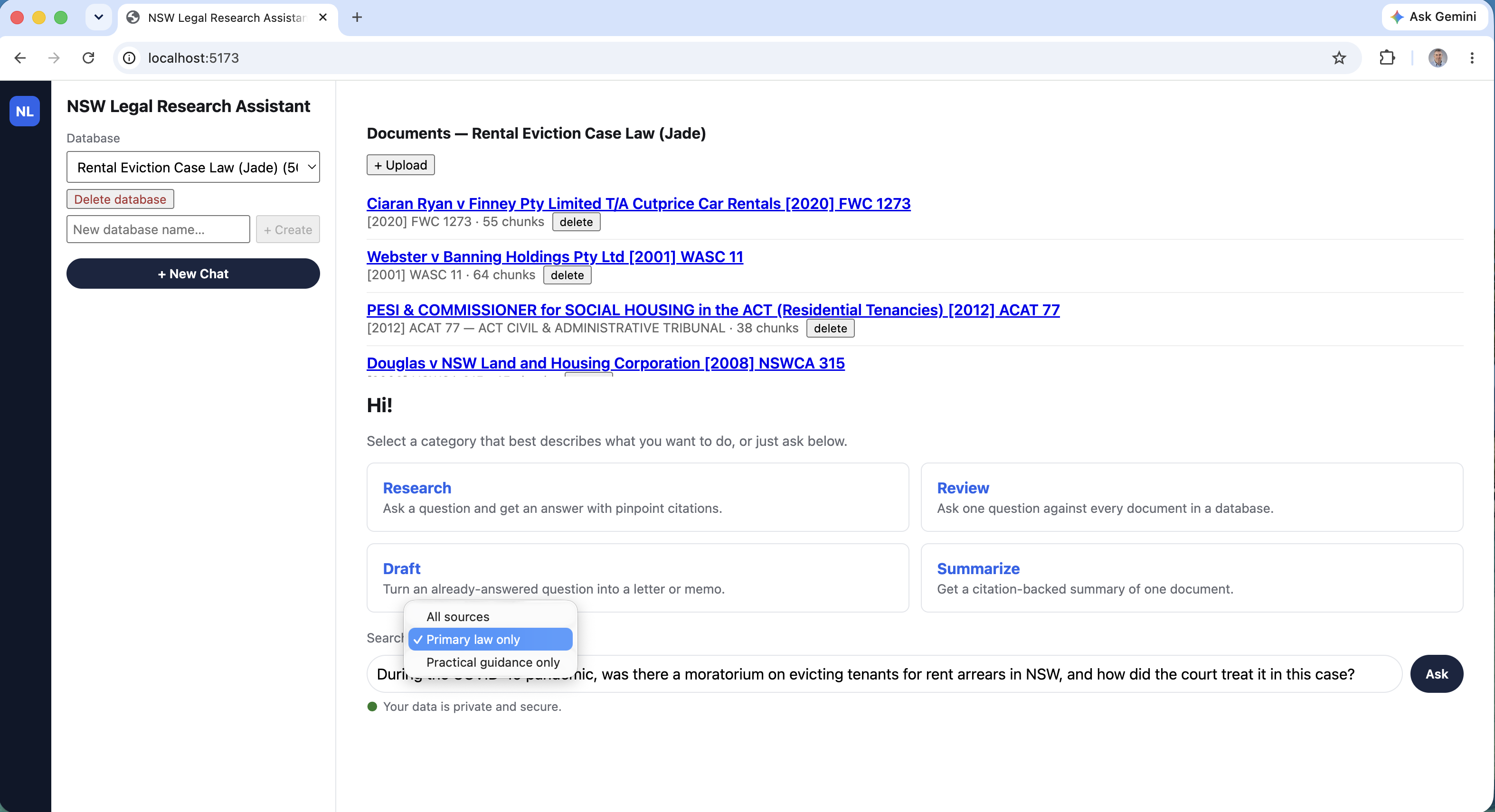Click the browser forward arrow
The image size is (1495, 812).
click(54, 58)
